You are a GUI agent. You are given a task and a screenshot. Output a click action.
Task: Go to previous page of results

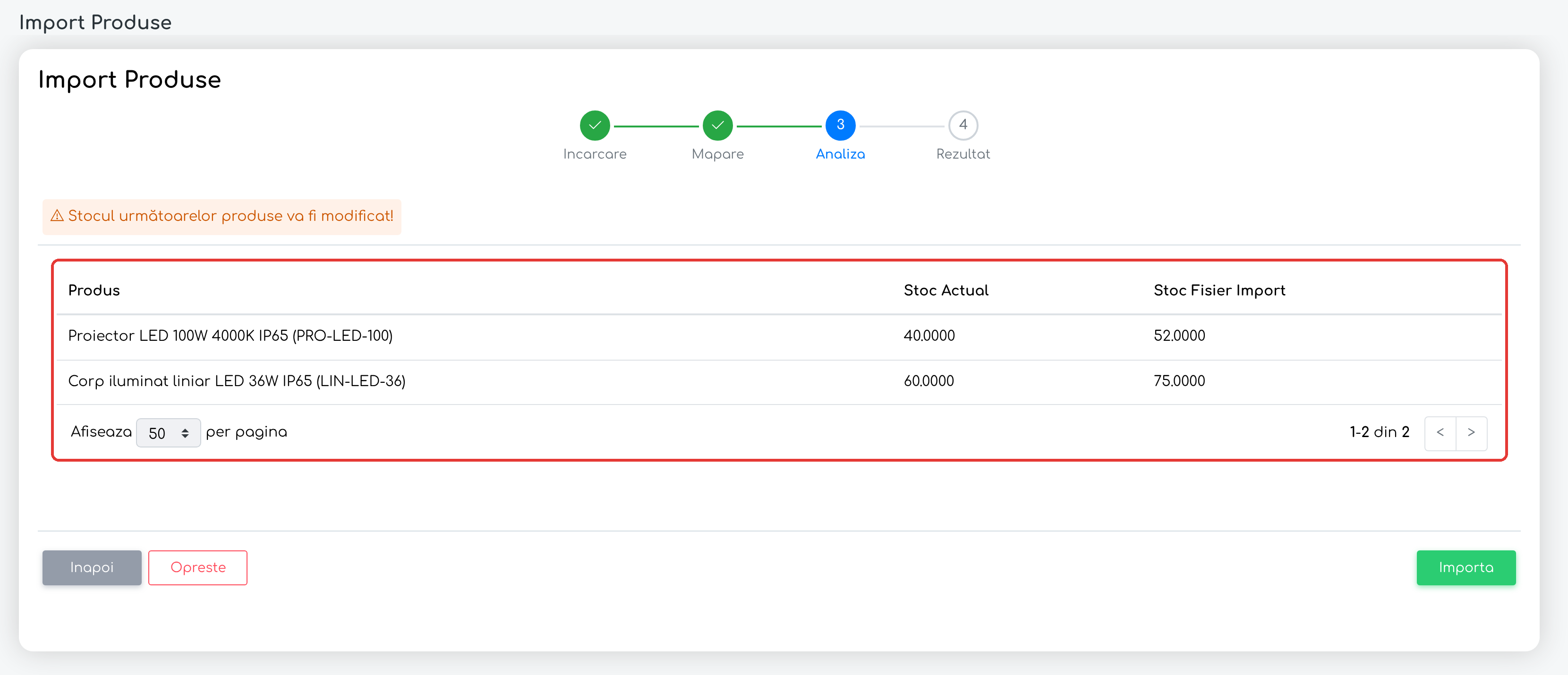(1440, 433)
